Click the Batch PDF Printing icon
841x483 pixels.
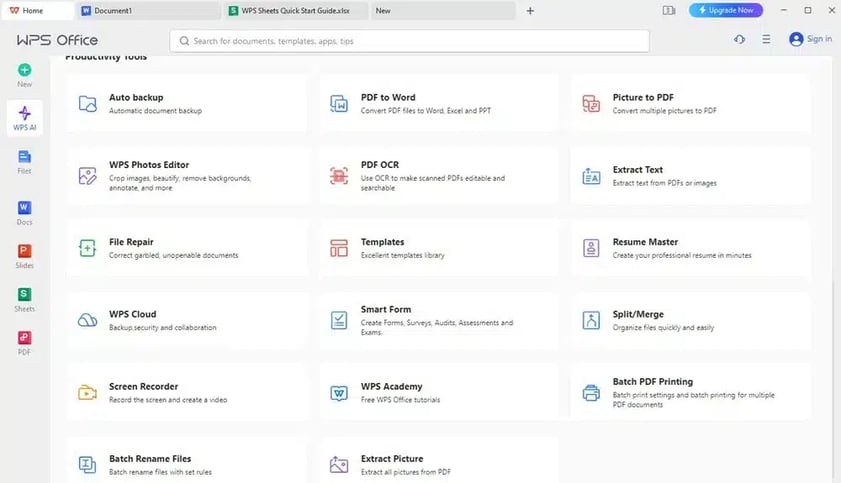pos(591,392)
